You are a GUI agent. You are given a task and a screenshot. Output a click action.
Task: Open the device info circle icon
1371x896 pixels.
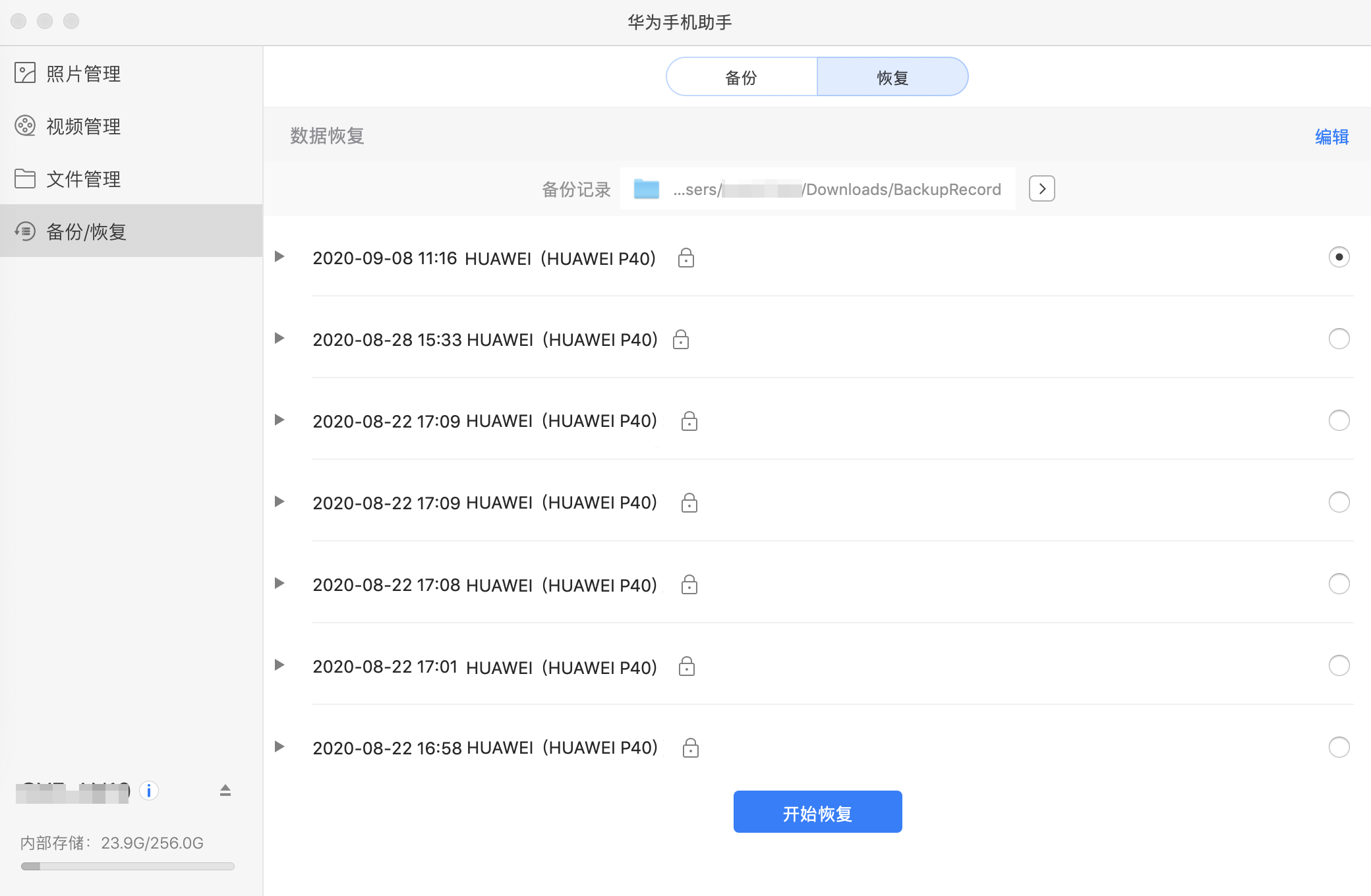point(150,791)
